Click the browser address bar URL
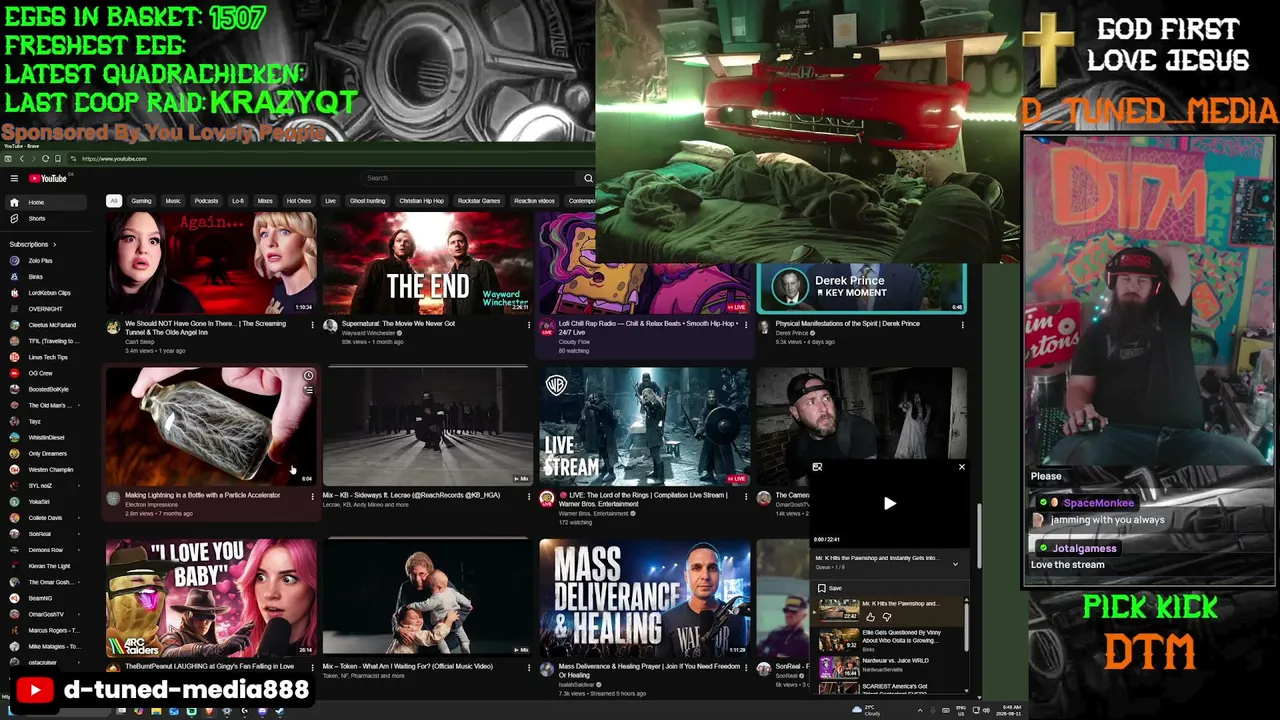The width and height of the screenshot is (1280, 720). (x=114, y=159)
